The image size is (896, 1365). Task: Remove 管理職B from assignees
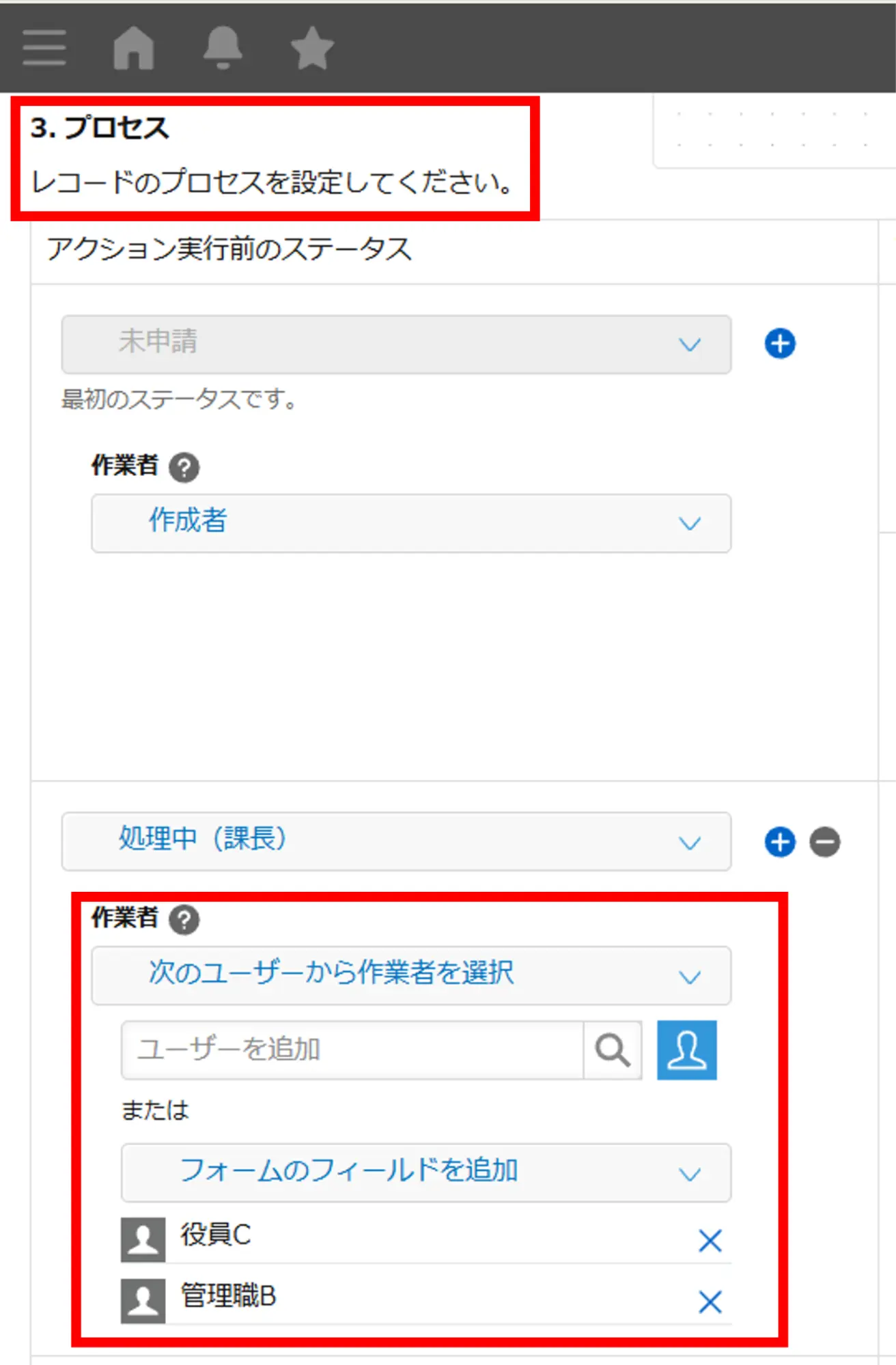[x=710, y=1302]
